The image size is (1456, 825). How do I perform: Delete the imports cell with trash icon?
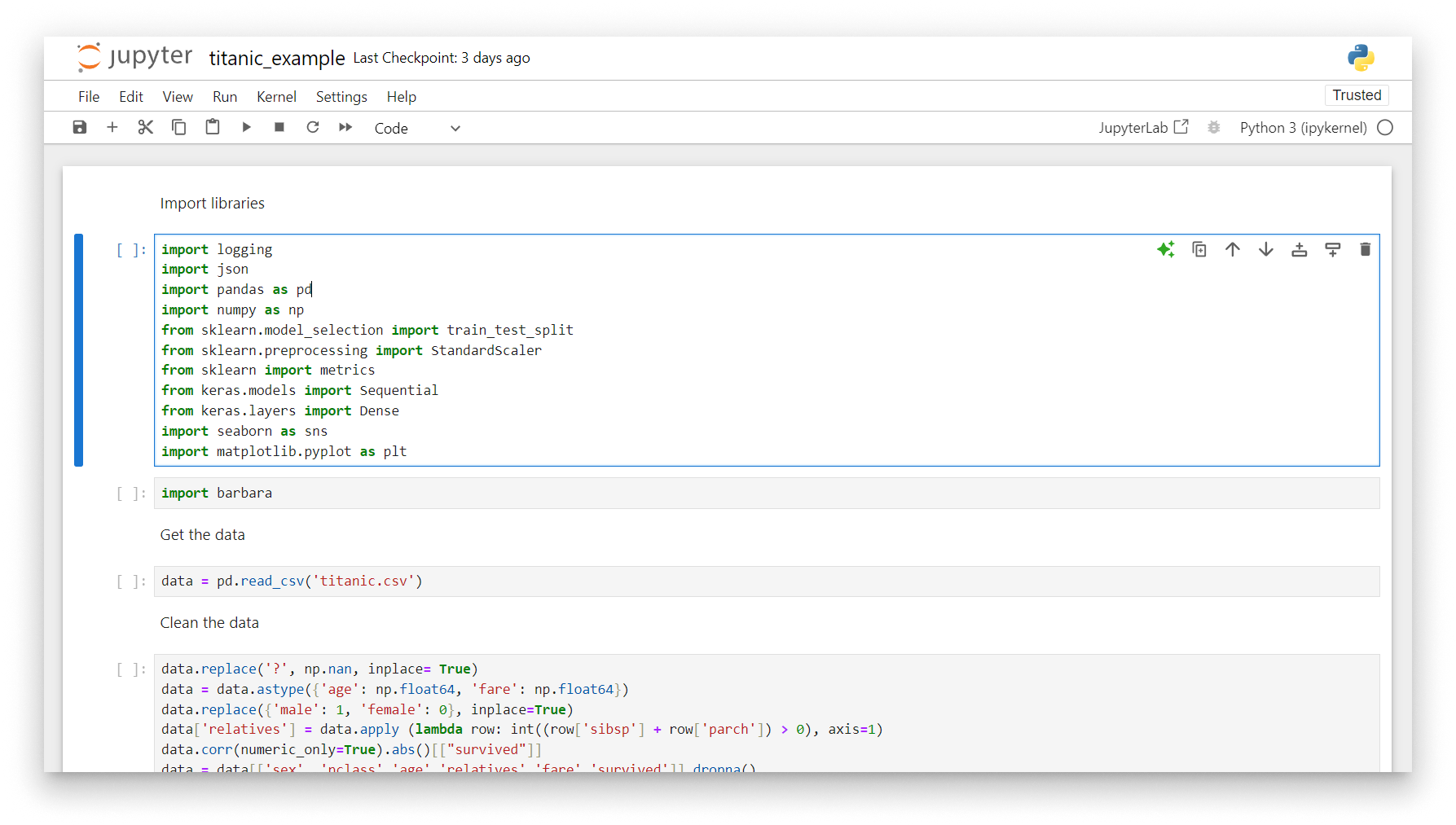1366,249
